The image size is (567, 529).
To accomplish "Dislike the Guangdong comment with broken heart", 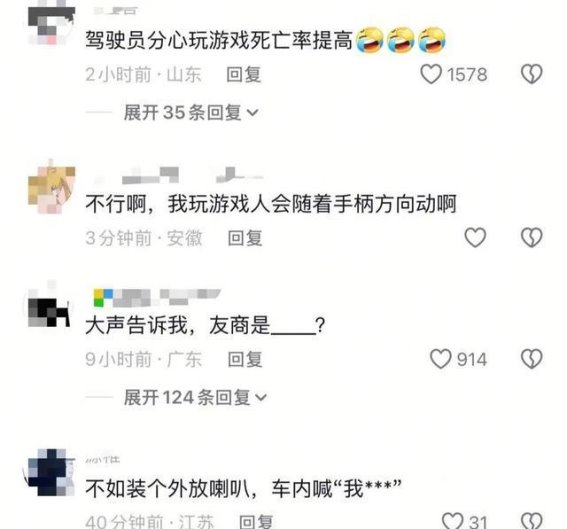I will [x=532, y=359].
